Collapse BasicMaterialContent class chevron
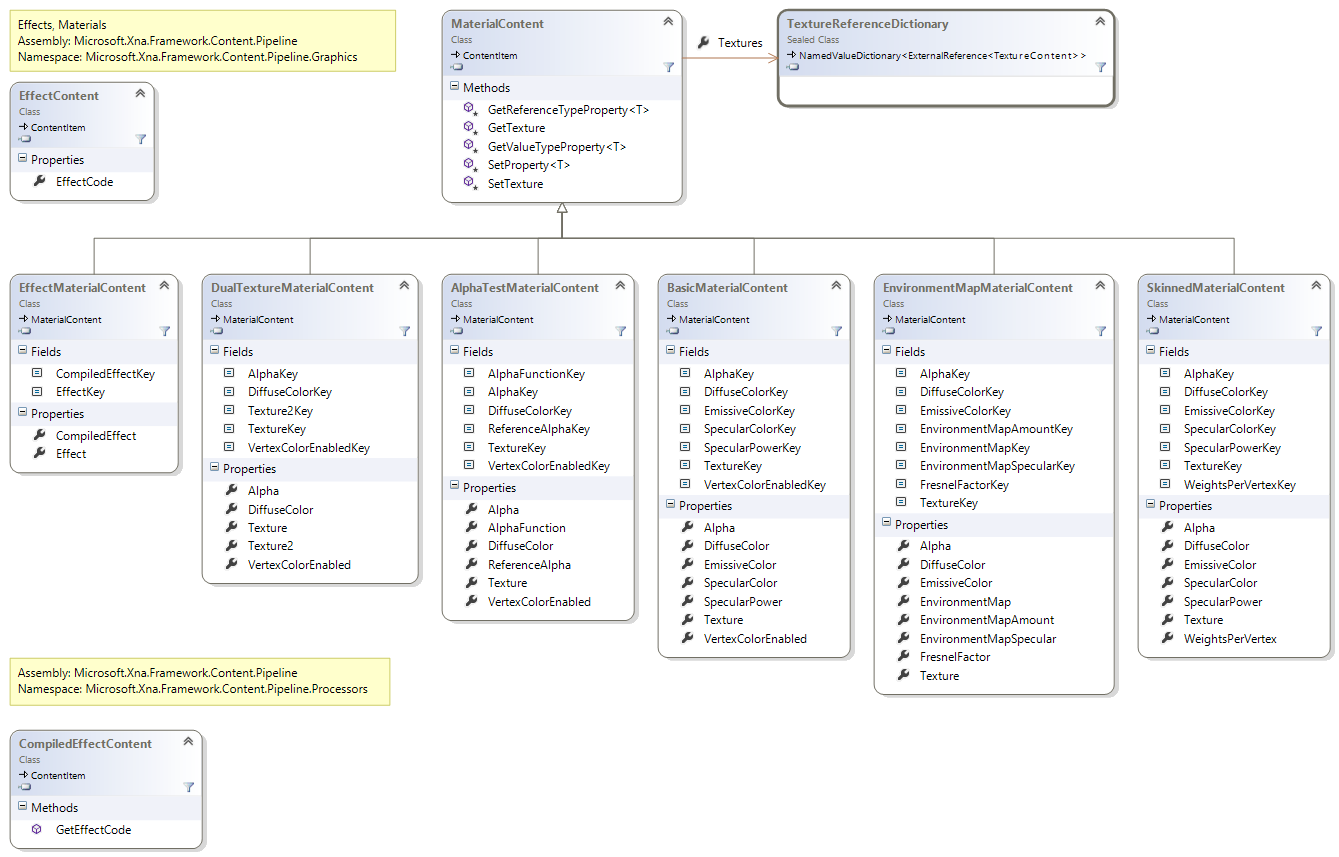This screenshot has height=857, width=1339. tap(836, 285)
